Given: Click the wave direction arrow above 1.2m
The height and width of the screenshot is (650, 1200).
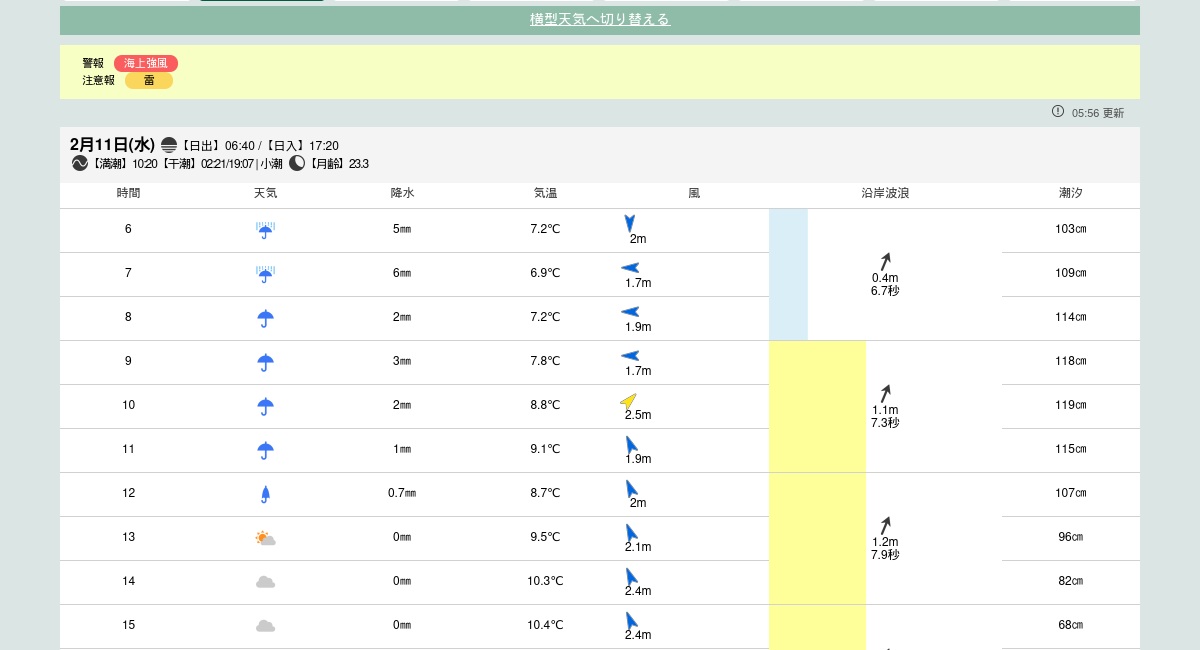Looking at the screenshot, I should (x=885, y=525).
